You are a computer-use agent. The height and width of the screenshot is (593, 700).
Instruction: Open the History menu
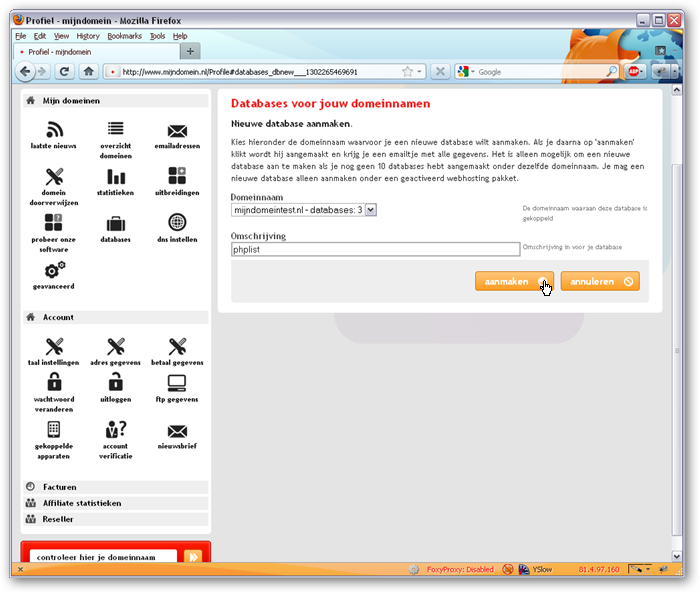(x=88, y=36)
